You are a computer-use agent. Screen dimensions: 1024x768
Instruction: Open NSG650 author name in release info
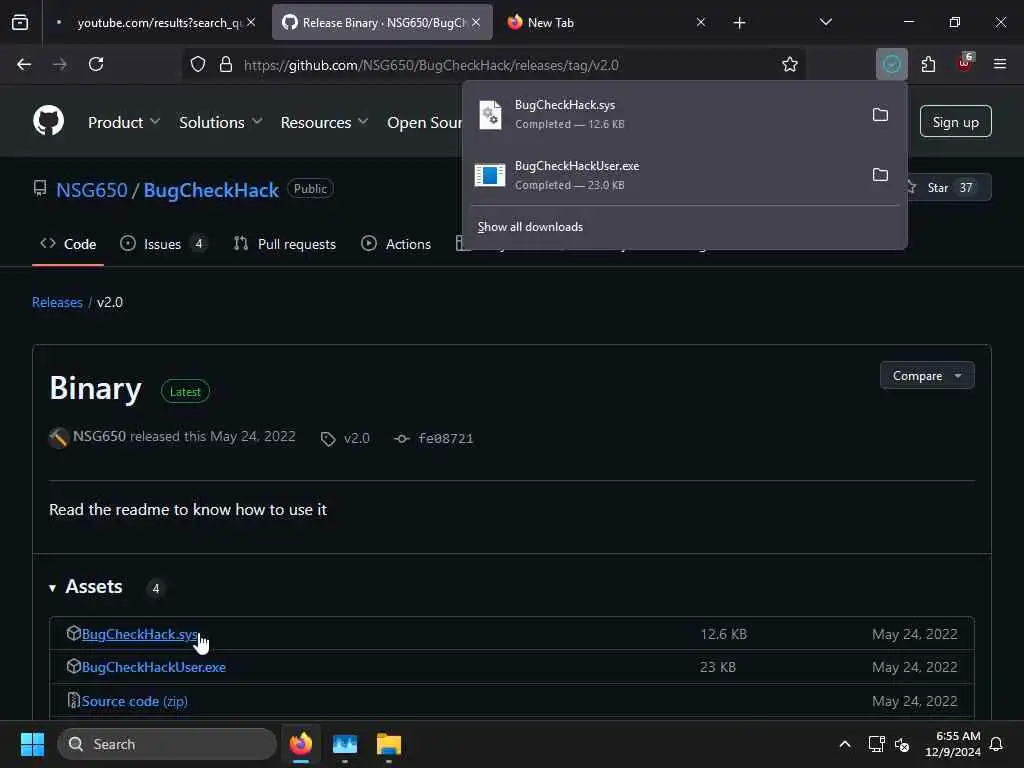tap(99, 436)
